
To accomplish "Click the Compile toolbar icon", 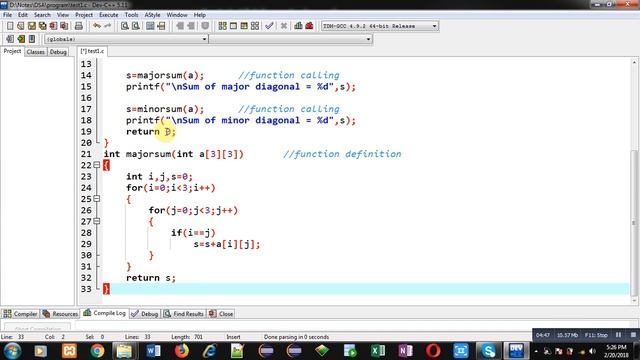I will [x=222, y=26].
